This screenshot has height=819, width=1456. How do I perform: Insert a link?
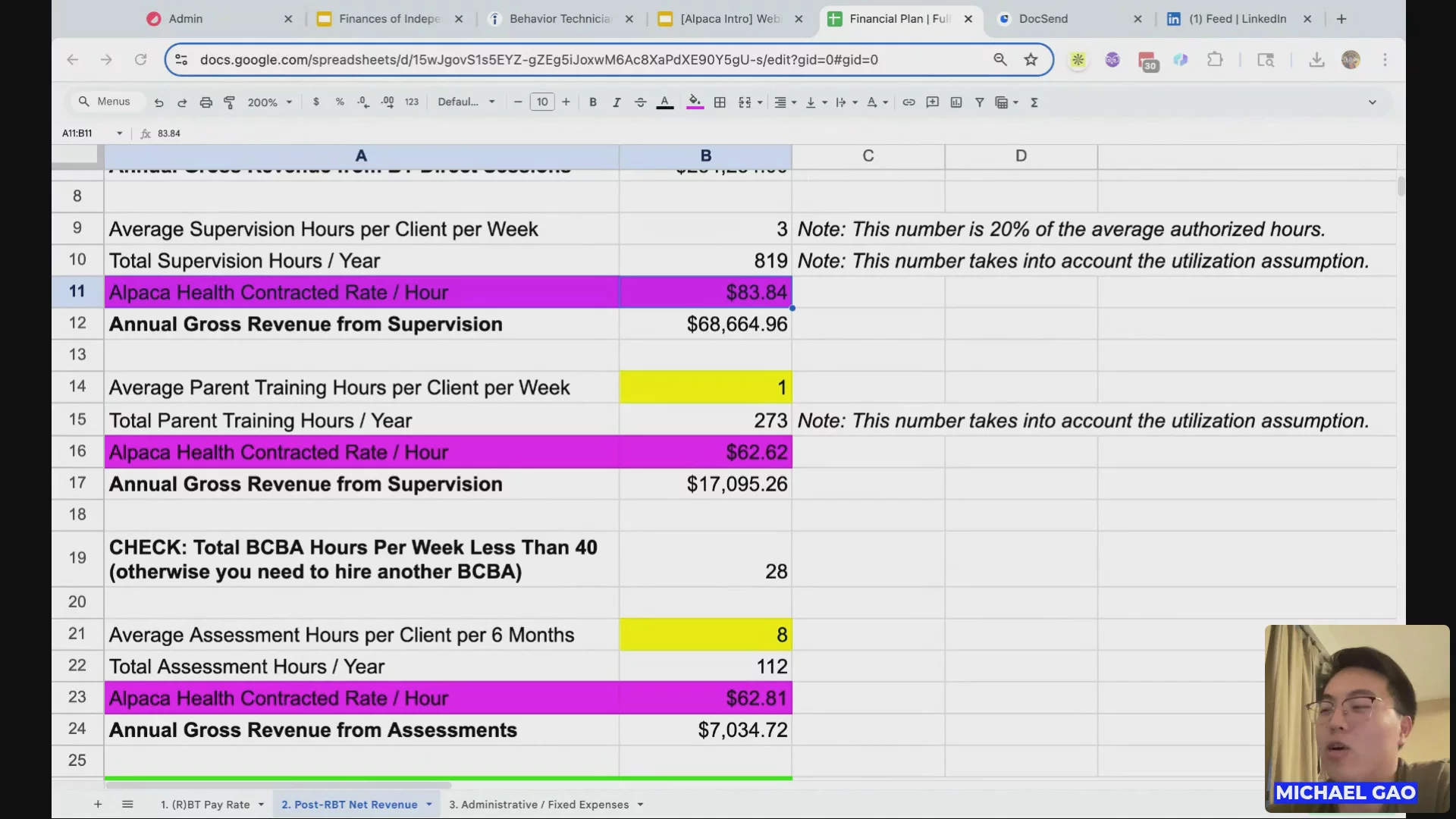(x=908, y=102)
